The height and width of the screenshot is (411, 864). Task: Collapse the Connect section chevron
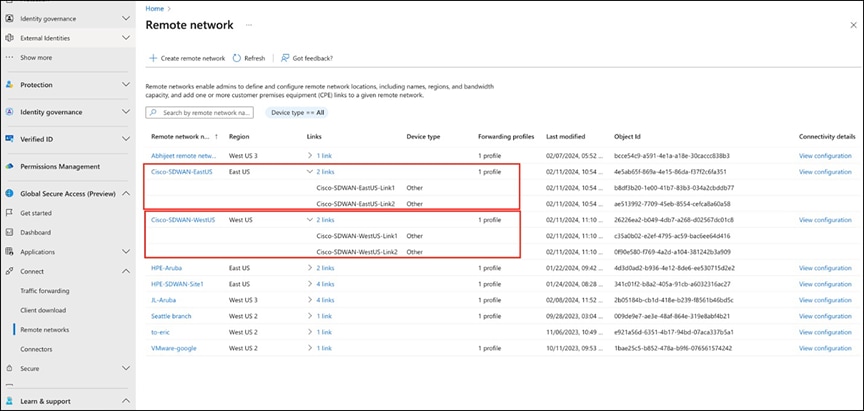click(x=125, y=271)
